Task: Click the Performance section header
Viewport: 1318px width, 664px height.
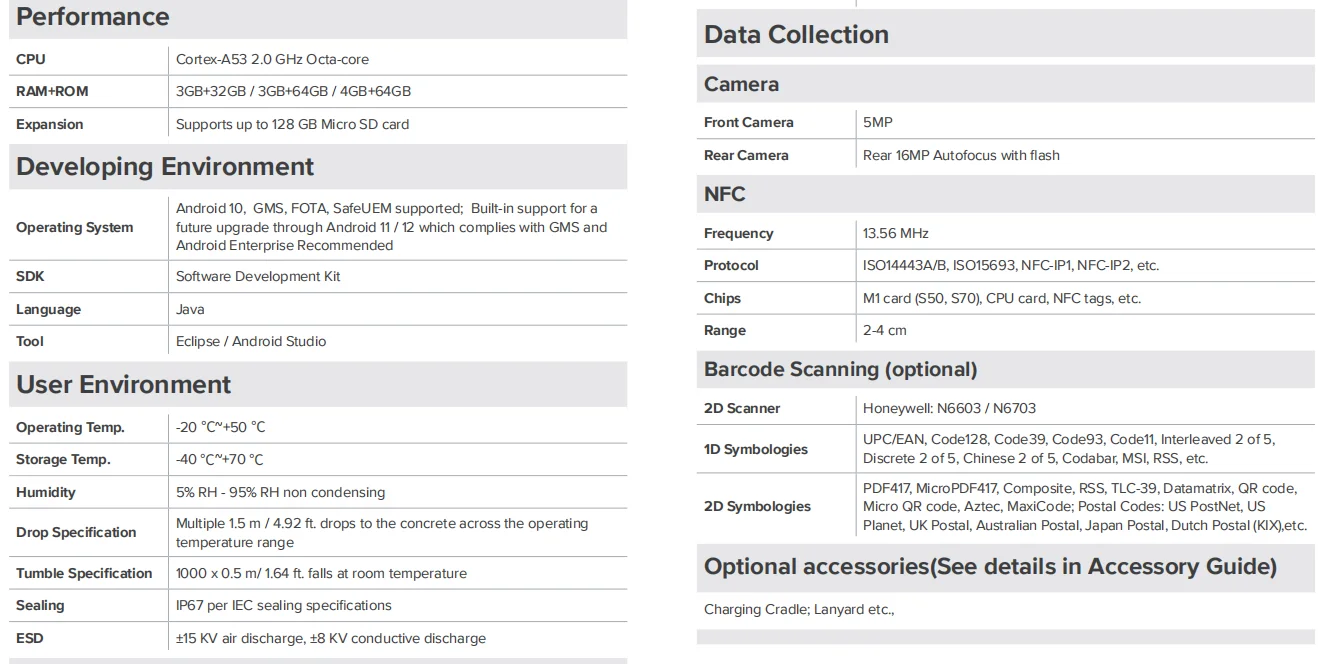Action: pos(91,16)
